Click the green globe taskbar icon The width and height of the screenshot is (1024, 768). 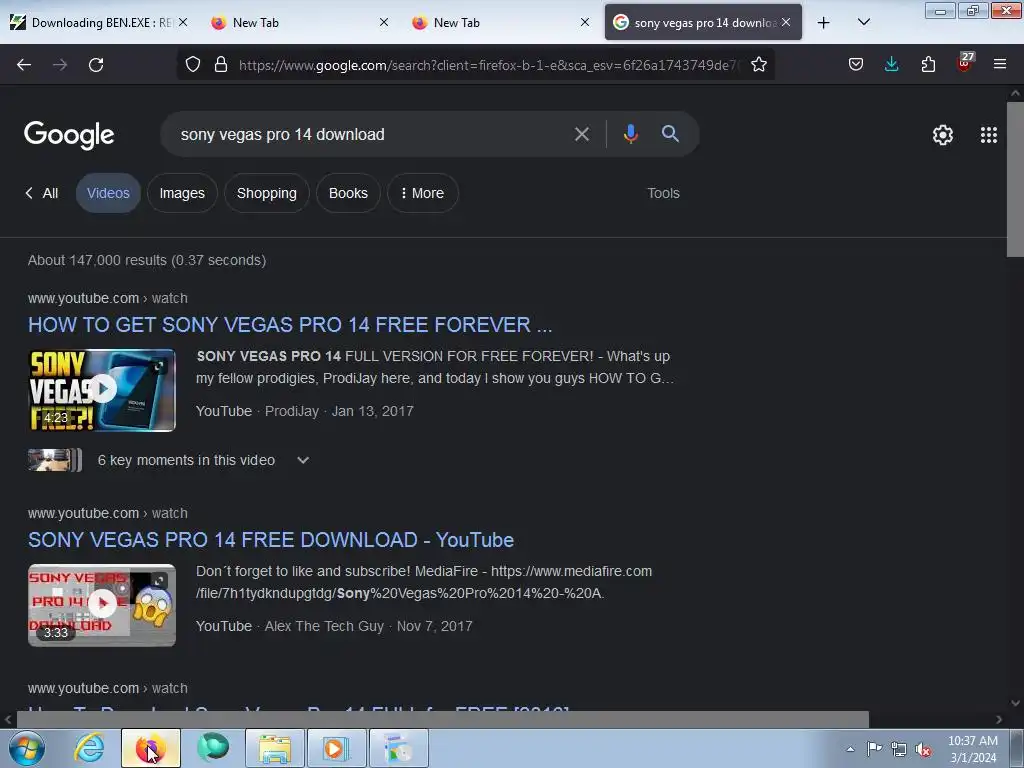[213, 748]
